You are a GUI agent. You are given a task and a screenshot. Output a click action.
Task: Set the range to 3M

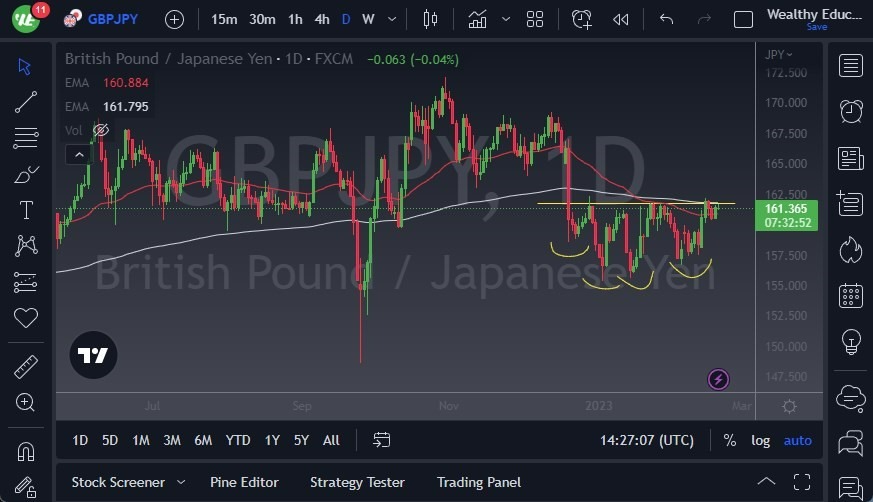click(x=172, y=440)
